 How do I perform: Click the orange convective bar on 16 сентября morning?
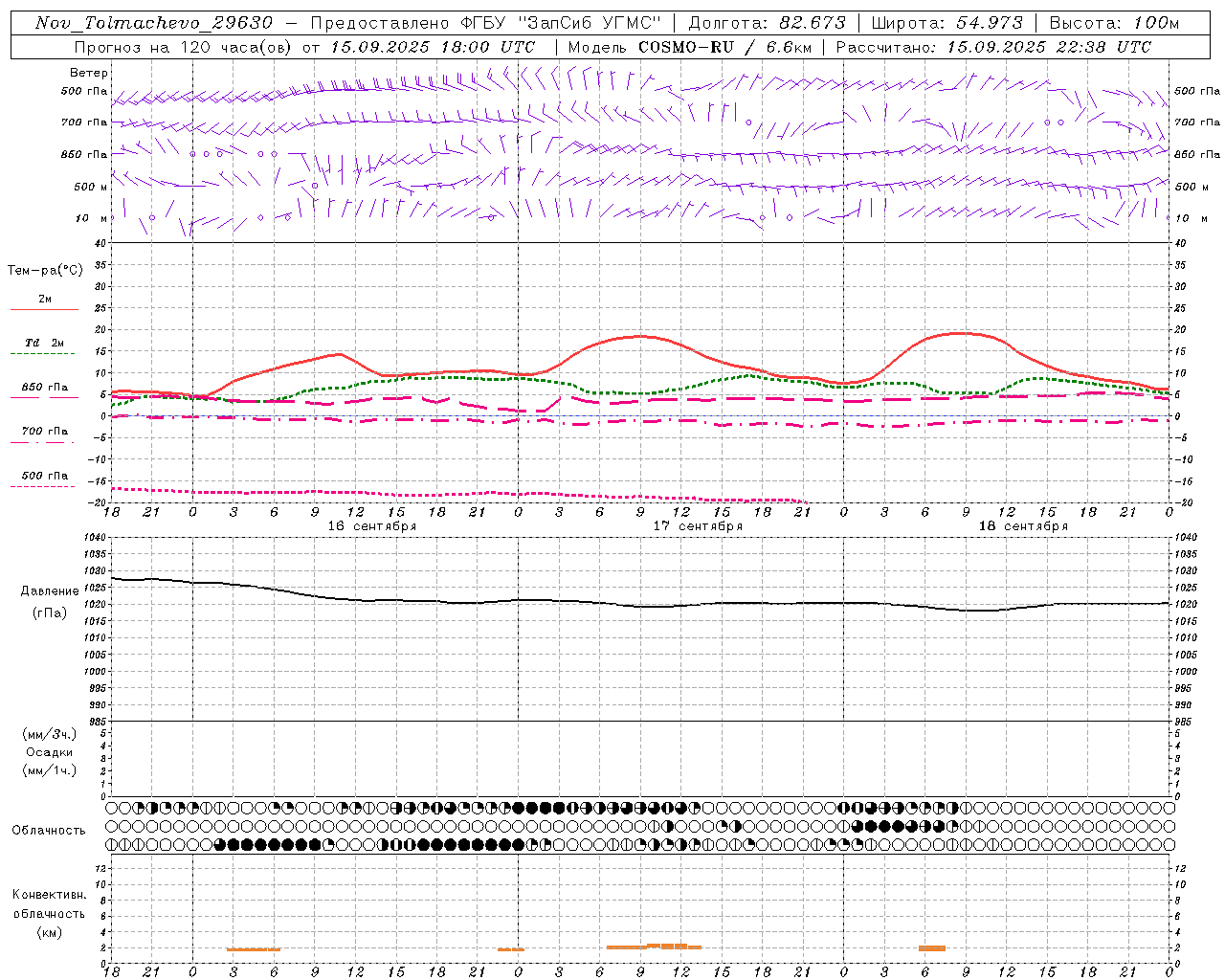(x=254, y=949)
